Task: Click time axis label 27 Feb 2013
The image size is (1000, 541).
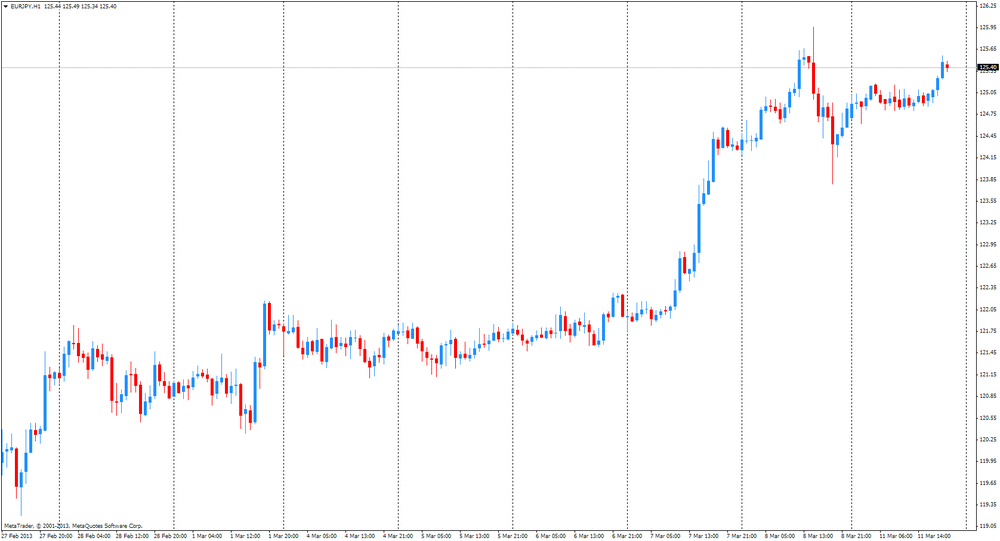Action: click(17, 536)
